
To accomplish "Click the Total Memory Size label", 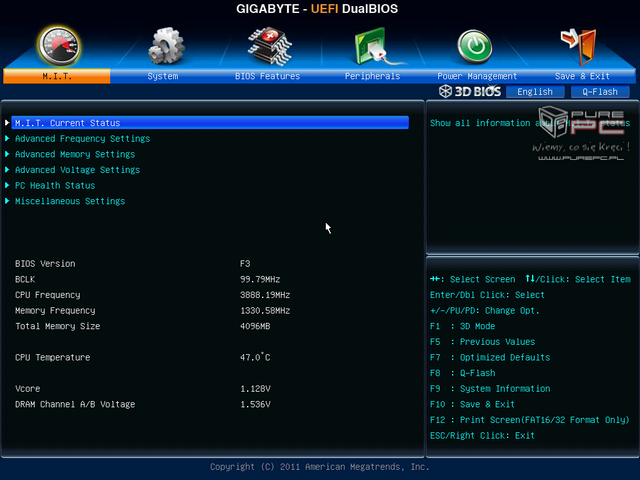I will click(58, 326).
